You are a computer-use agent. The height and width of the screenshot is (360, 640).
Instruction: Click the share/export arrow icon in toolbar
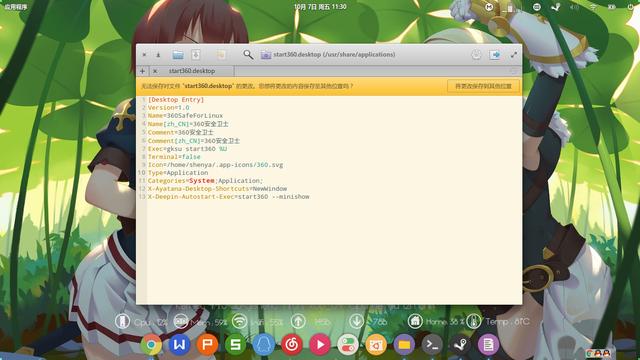point(495,55)
